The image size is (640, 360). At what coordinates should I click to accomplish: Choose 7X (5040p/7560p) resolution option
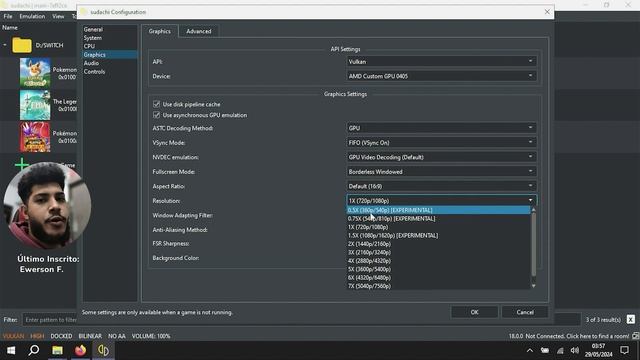pos(438,286)
